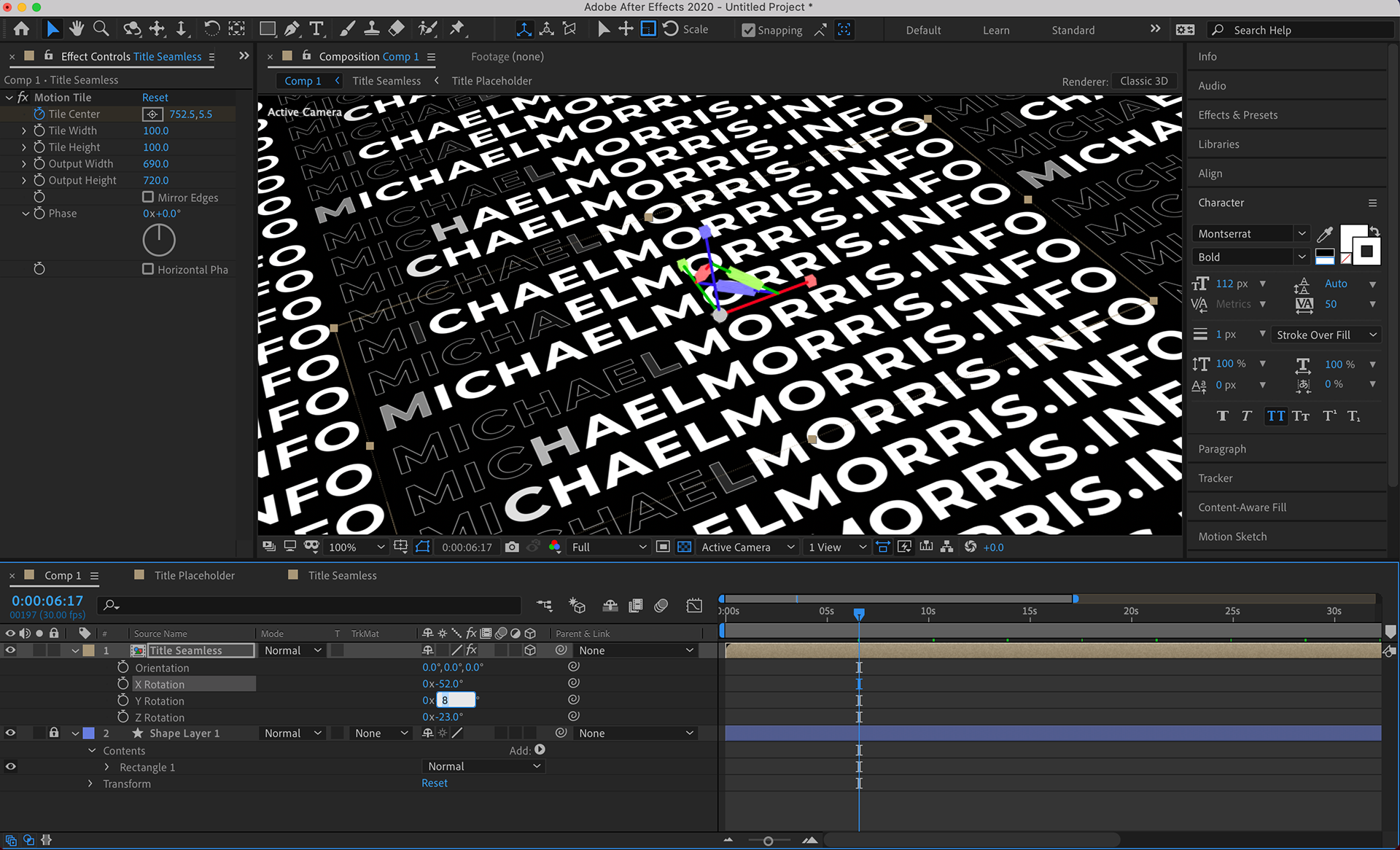
Task: Expand the Rectangle 1 group
Action: coord(107,767)
